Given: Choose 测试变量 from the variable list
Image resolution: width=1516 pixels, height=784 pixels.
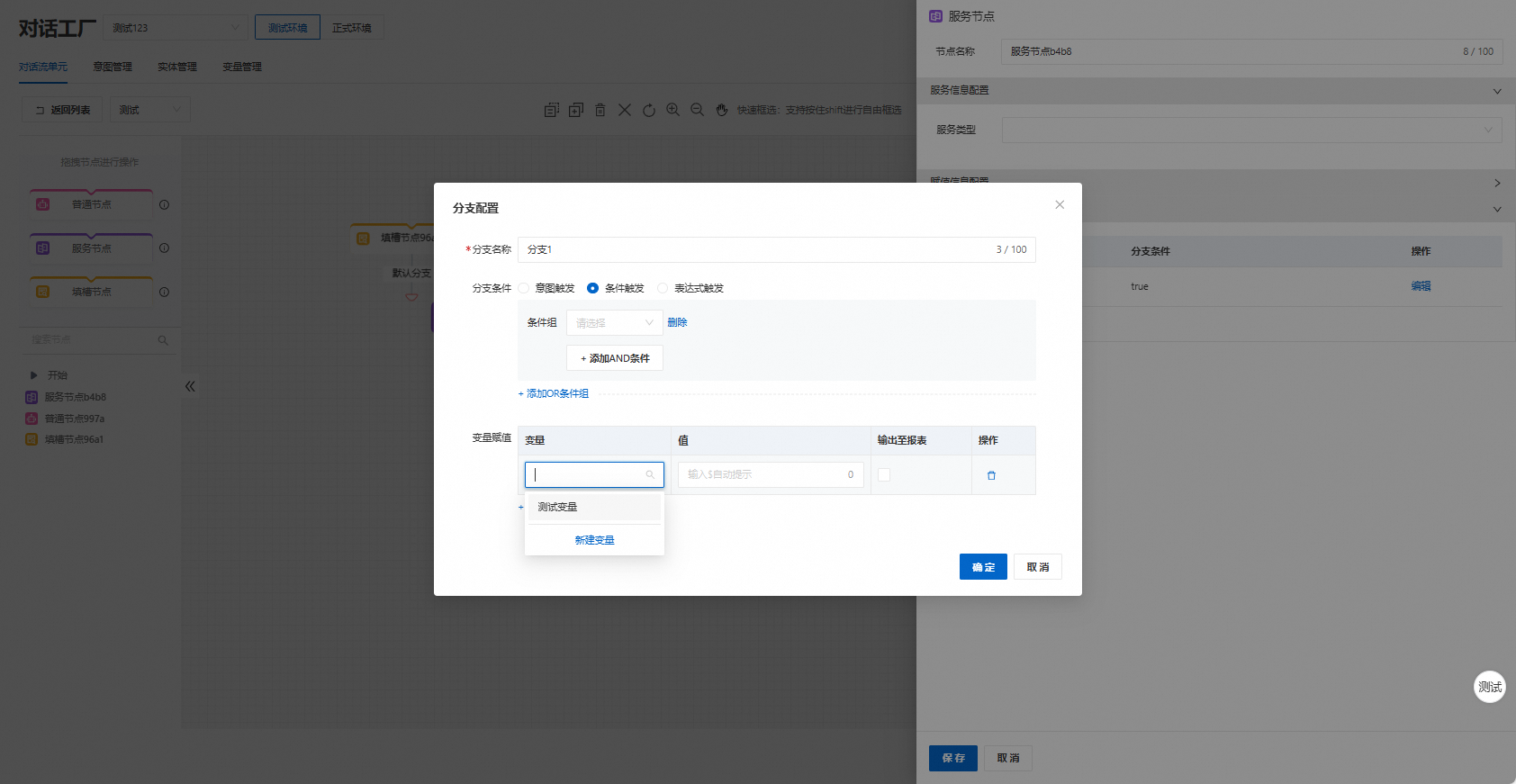Looking at the screenshot, I should pos(594,507).
